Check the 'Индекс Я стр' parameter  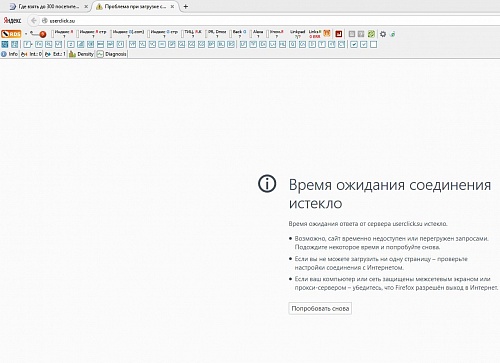coord(93,34)
